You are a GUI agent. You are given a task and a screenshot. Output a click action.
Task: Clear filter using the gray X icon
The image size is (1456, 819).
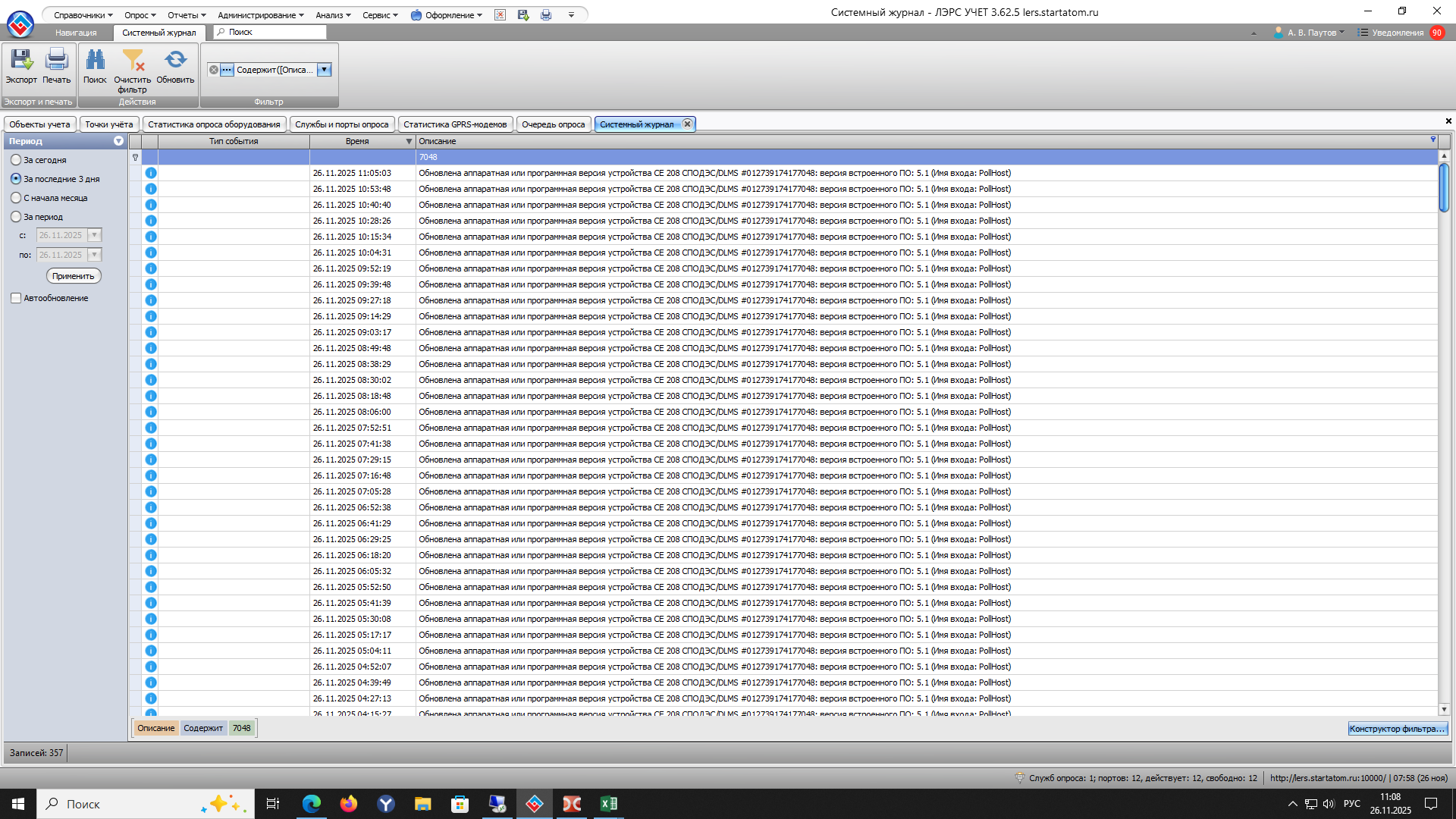coord(214,70)
